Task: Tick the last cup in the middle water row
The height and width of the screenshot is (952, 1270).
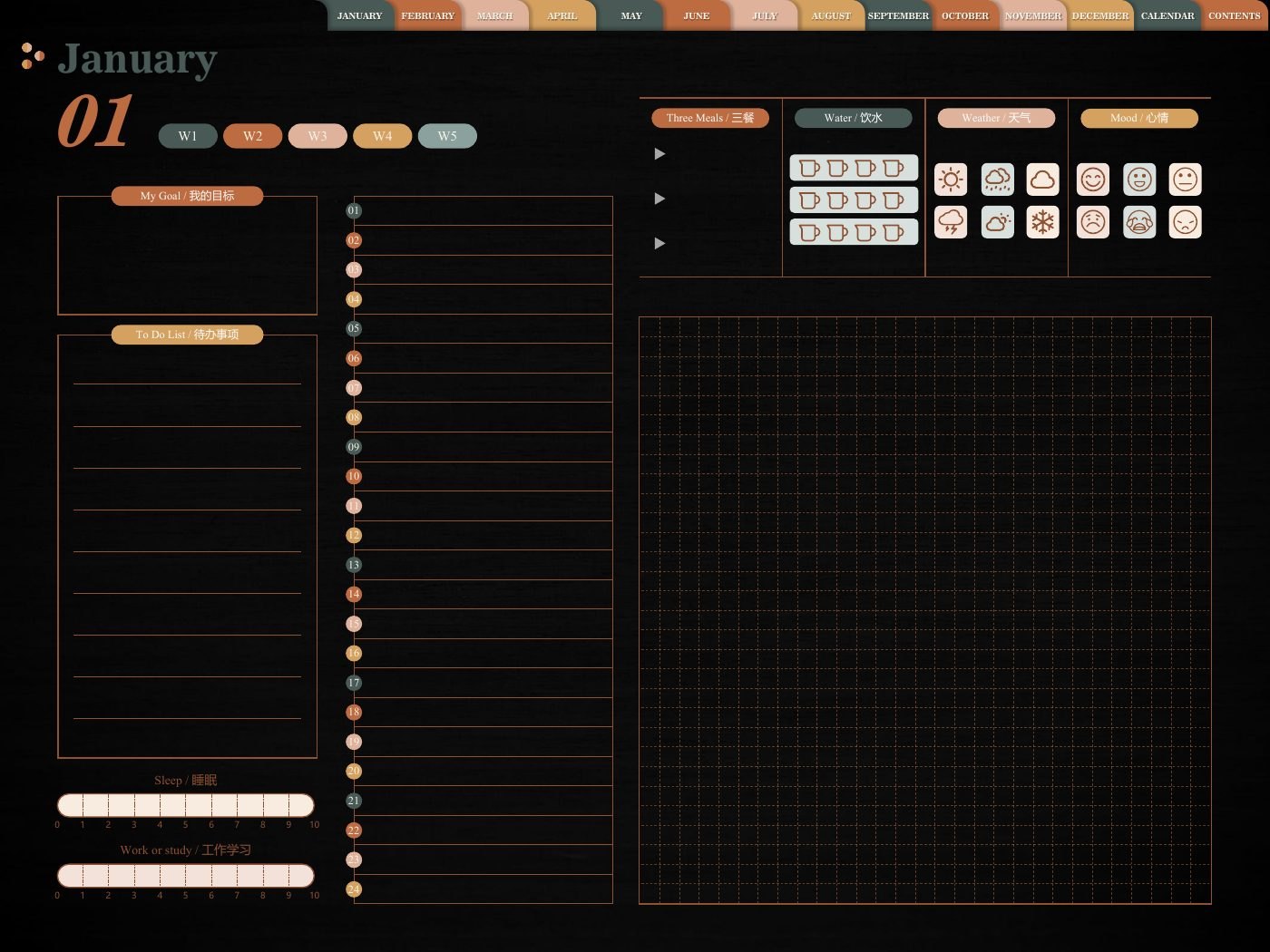Action: pyautogui.click(x=894, y=200)
